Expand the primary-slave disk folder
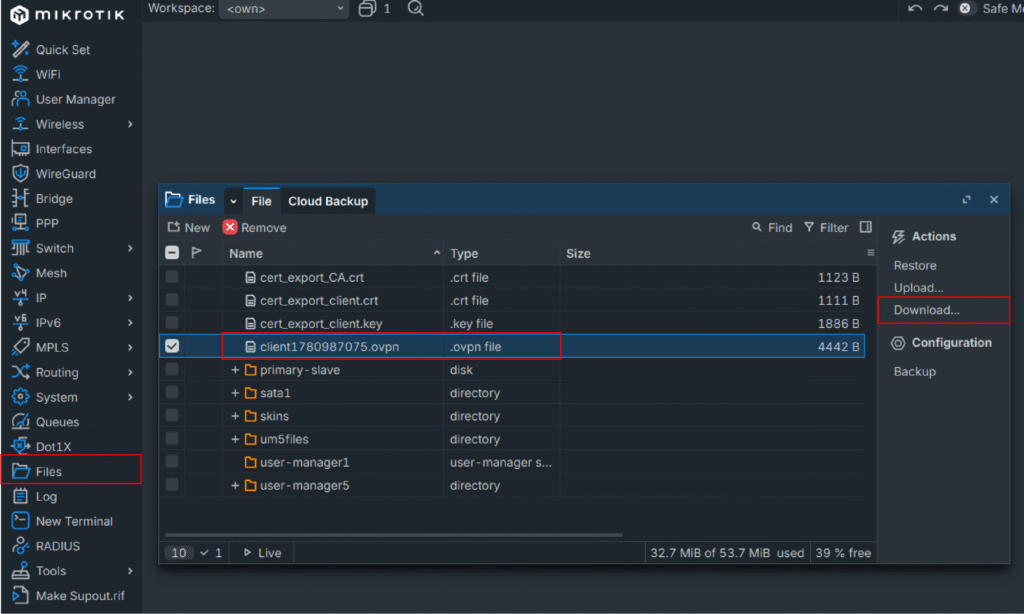This screenshot has width=1024, height=614. click(x=235, y=370)
